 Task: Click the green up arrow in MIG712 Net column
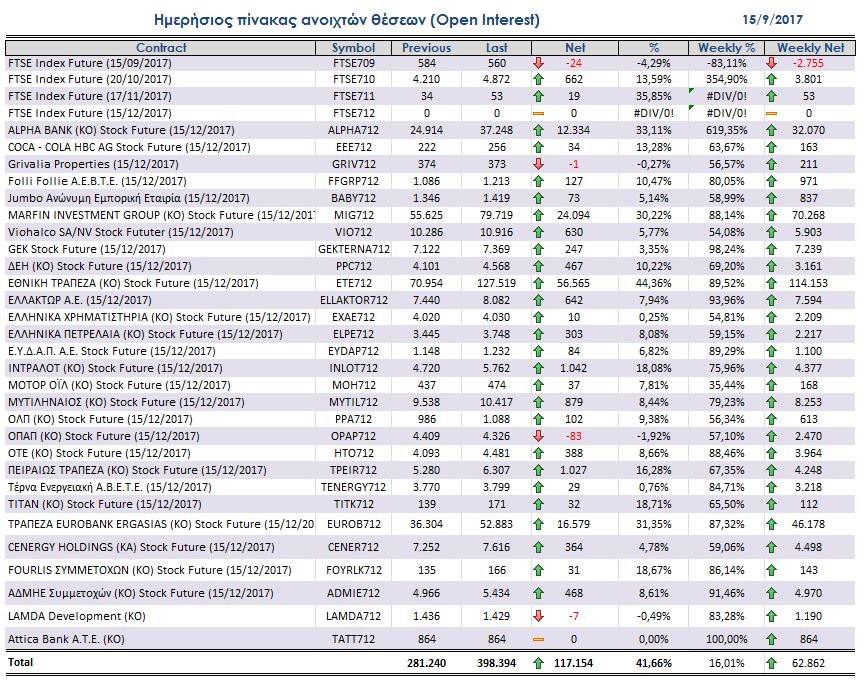(538, 215)
